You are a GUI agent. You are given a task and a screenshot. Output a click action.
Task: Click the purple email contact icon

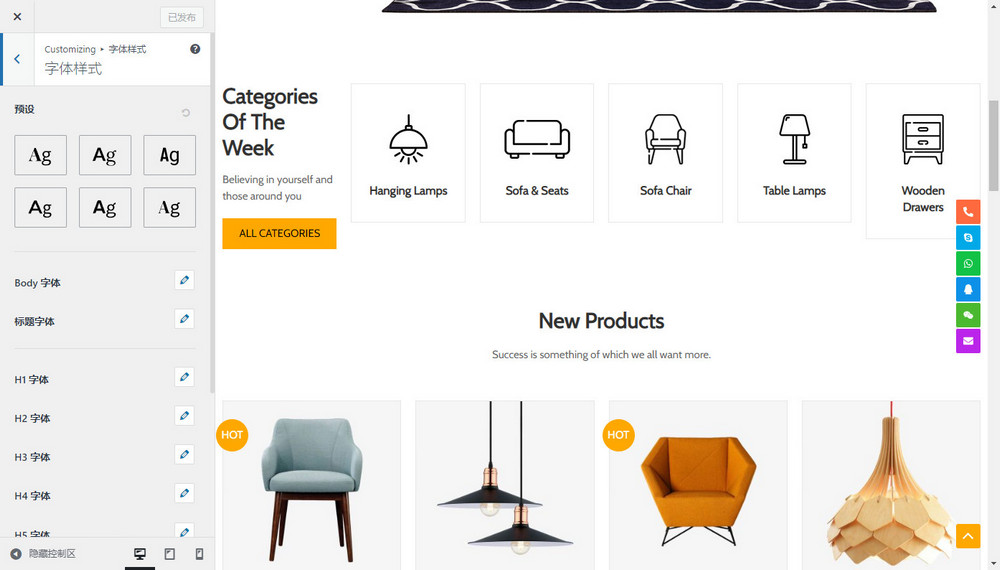(967, 341)
